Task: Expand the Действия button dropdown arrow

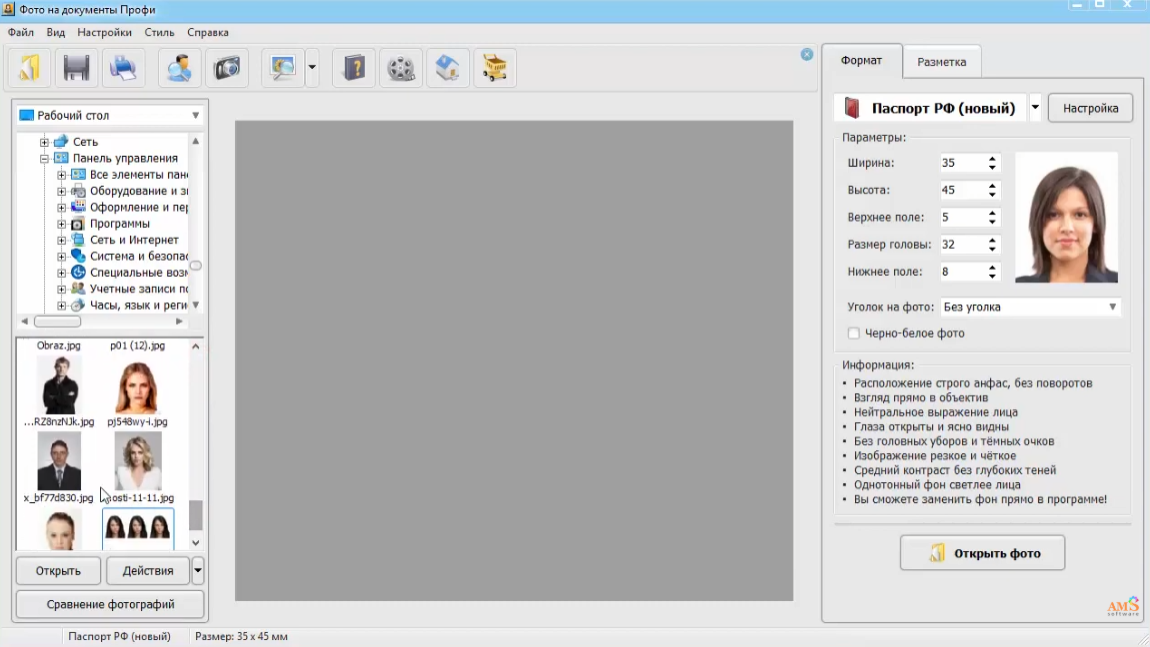Action: point(197,570)
